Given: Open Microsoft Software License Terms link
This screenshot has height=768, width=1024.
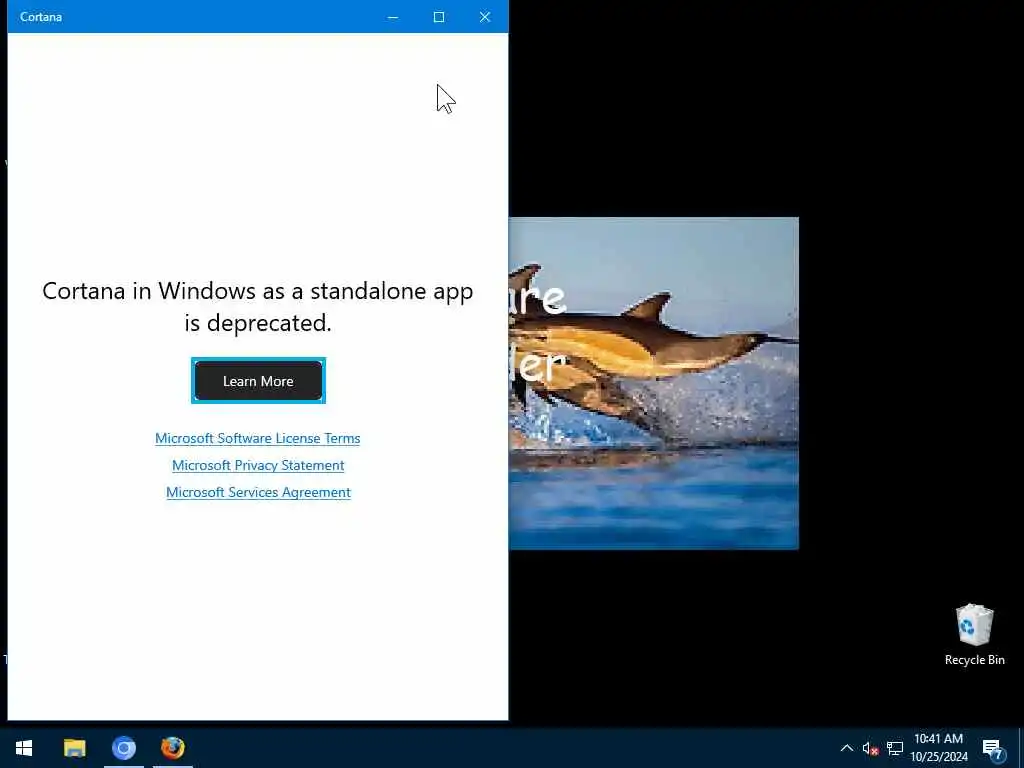Looking at the screenshot, I should tap(257, 438).
